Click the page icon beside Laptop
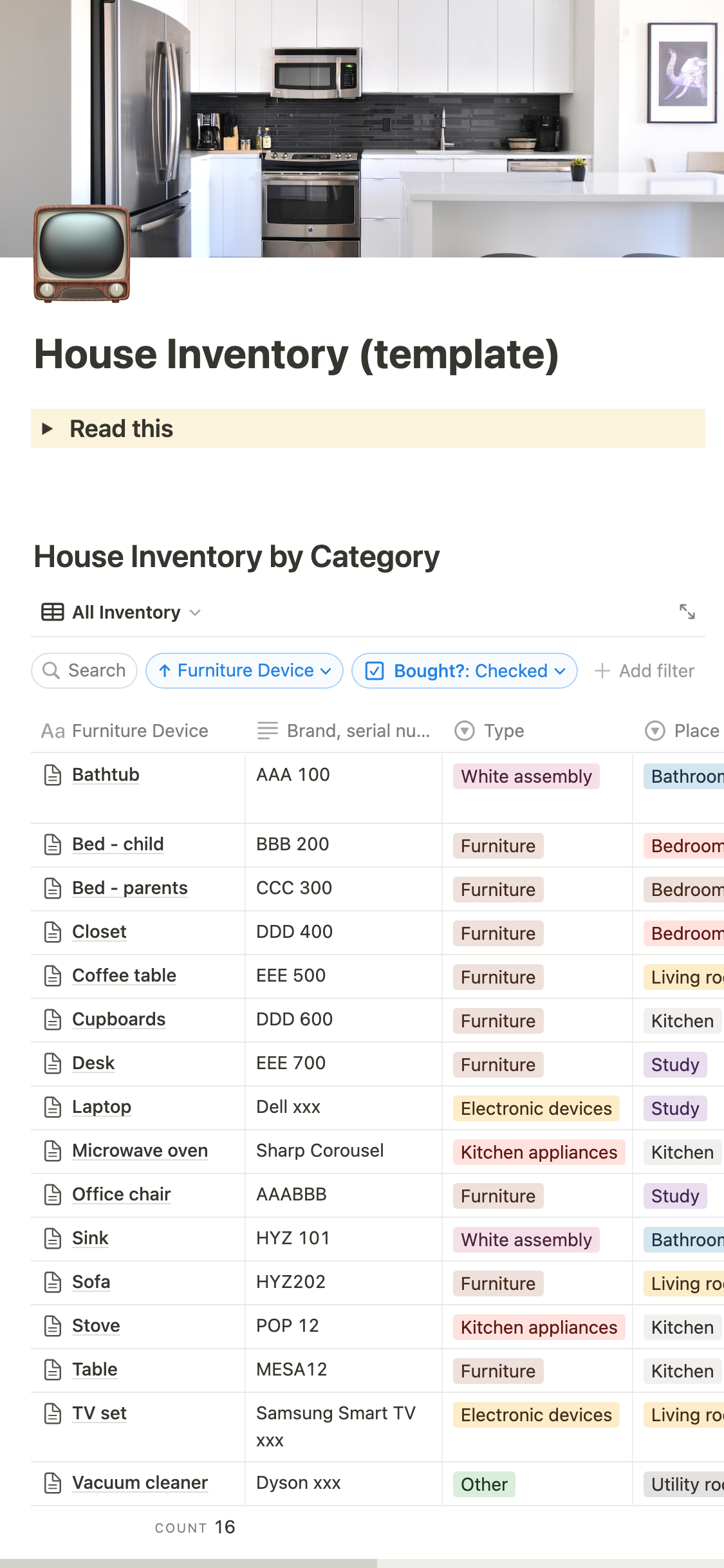 [53, 1107]
